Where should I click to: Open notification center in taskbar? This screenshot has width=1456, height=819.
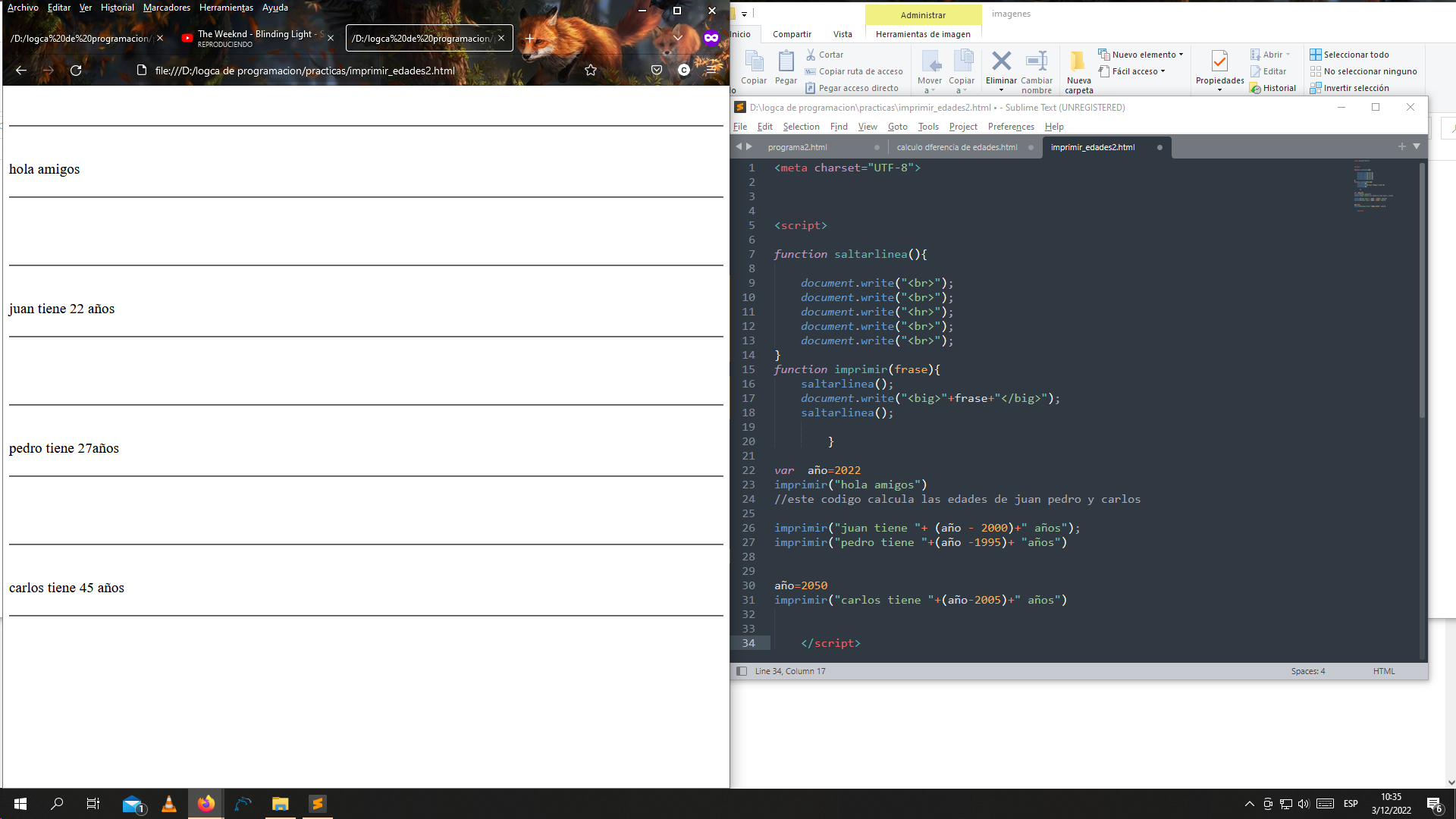click(x=1434, y=805)
